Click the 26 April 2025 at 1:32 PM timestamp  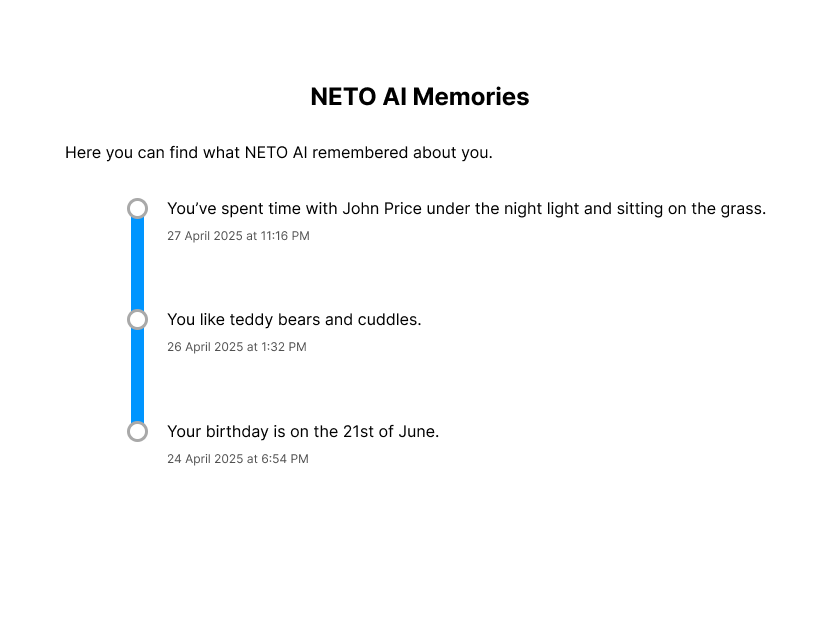[x=237, y=347]
